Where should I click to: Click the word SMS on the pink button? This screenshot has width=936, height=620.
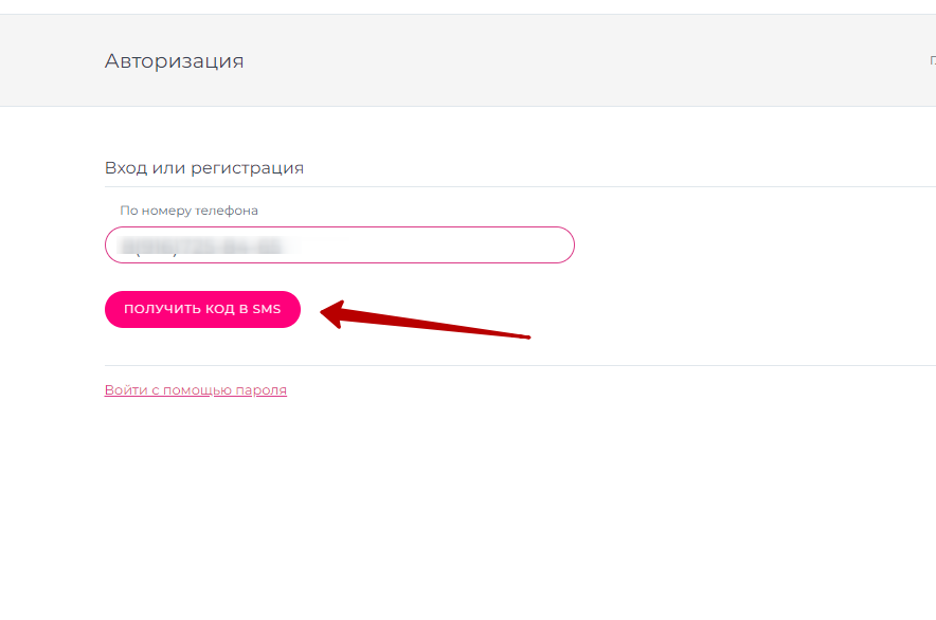pyautogui.click(x=266, y=310)
